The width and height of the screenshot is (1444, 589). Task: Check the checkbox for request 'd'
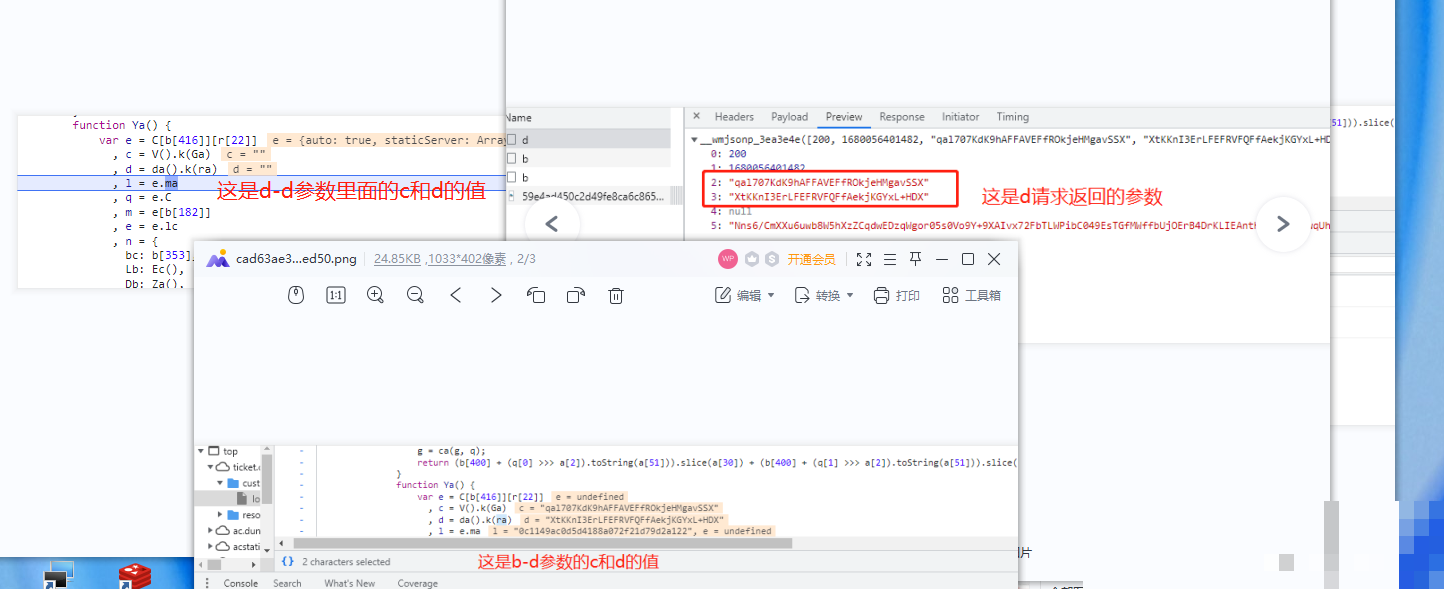(x=512, y=140)
